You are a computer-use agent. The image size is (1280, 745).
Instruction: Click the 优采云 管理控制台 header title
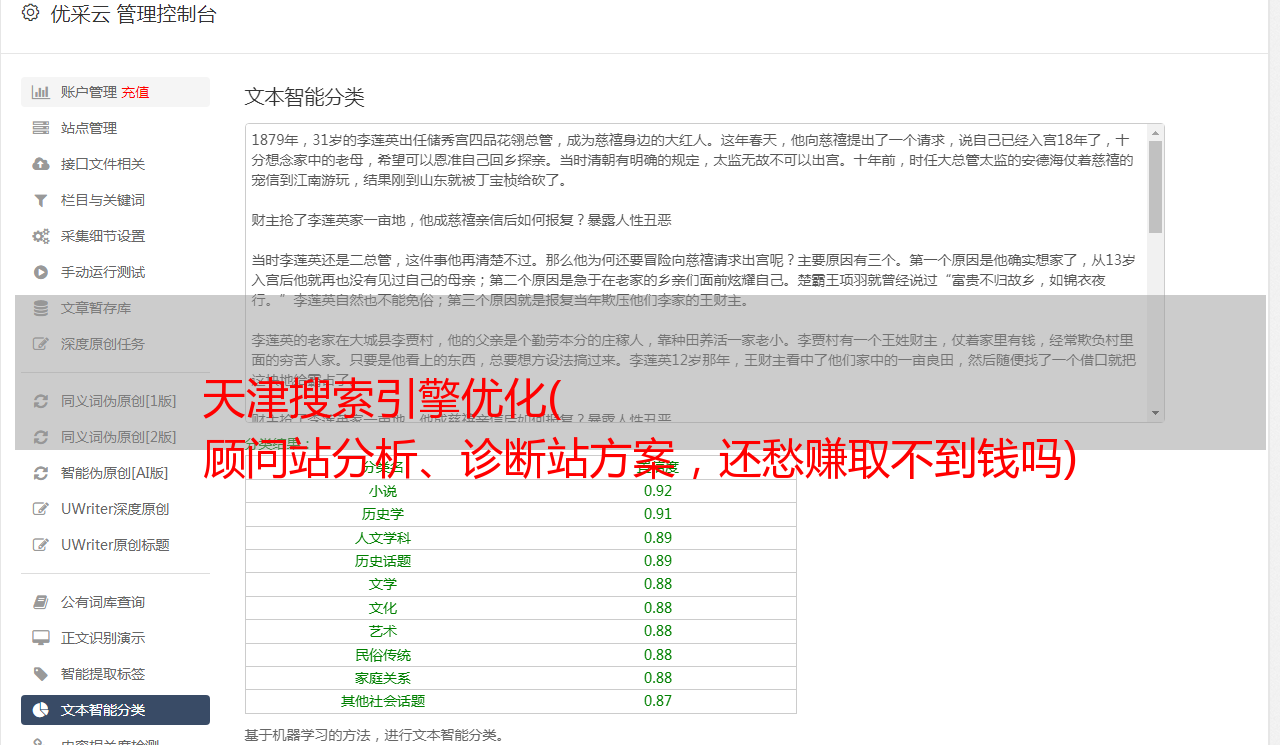(133, 14)
